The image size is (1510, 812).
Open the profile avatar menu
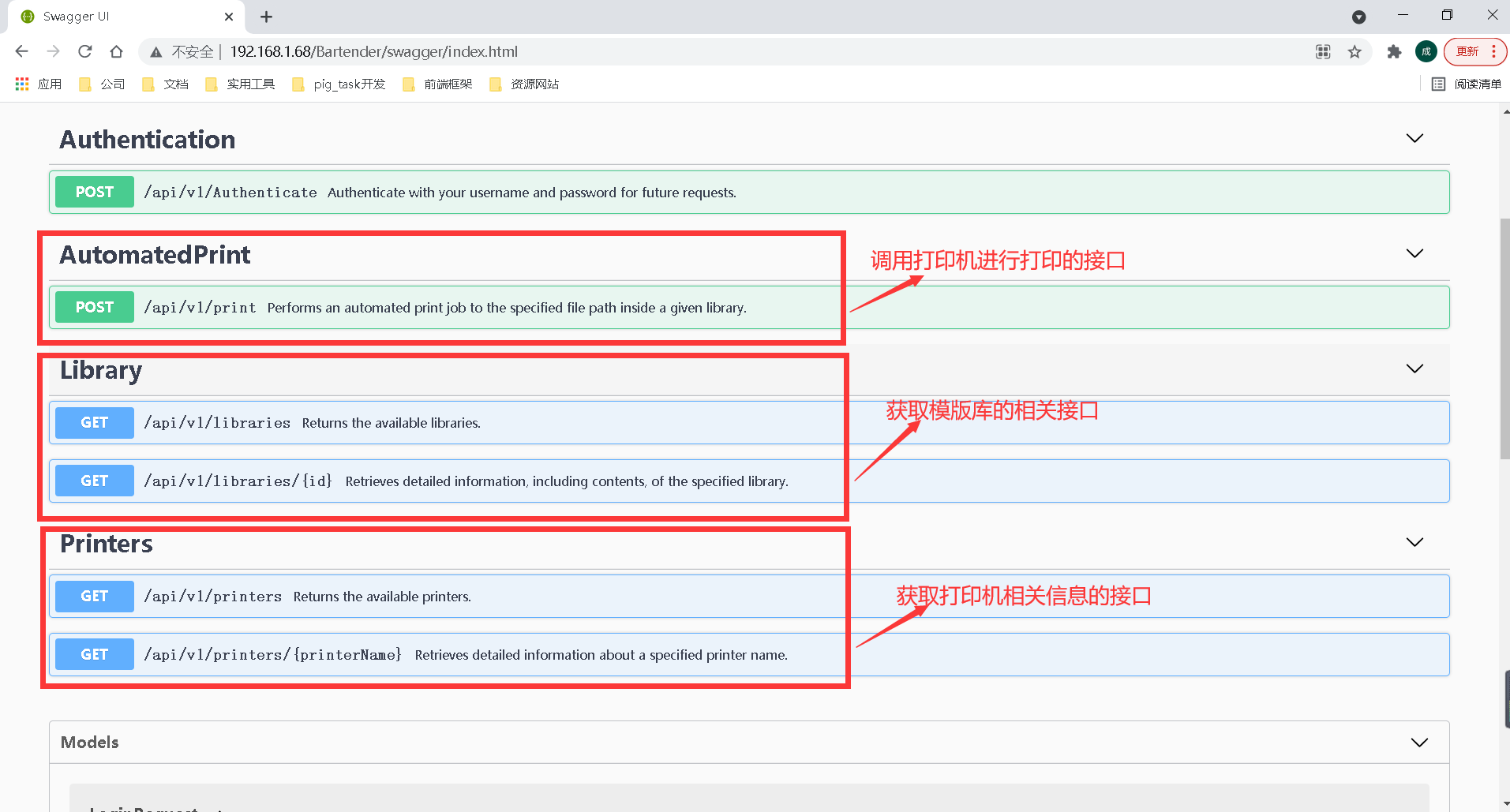1426,52
